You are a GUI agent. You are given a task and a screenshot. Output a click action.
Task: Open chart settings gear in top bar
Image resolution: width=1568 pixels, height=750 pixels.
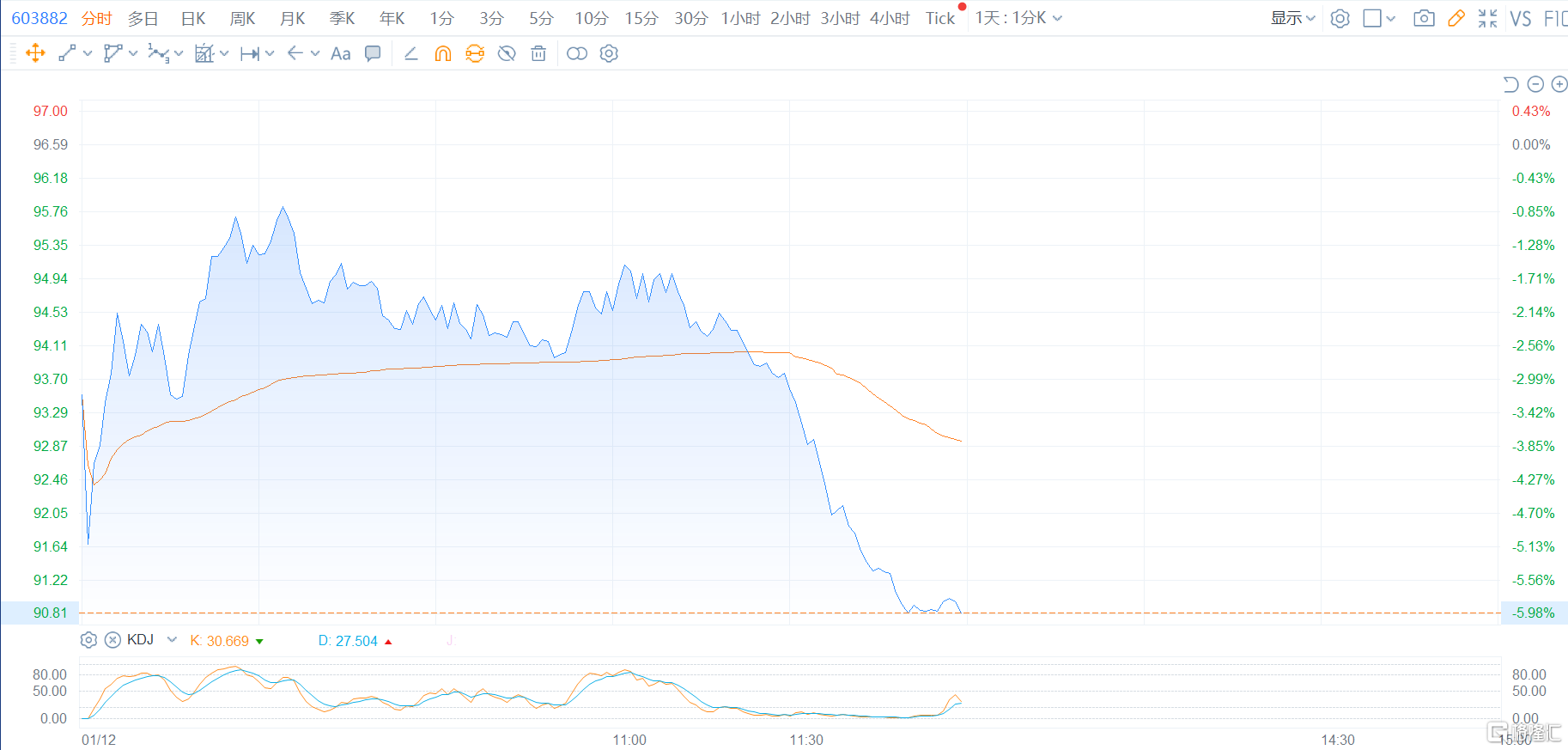coord(1340,18)
